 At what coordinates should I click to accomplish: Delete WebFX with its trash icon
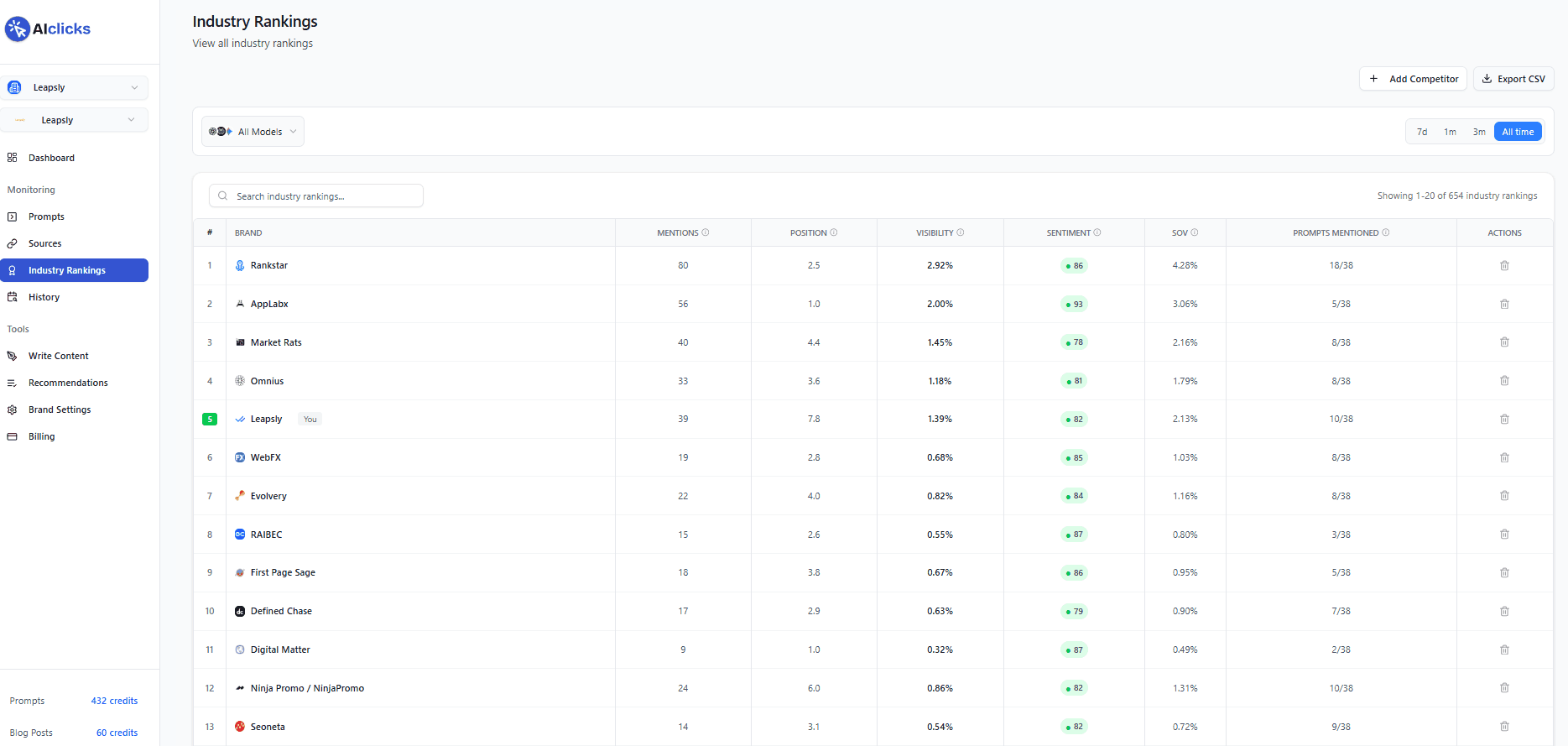(1504, 457)
